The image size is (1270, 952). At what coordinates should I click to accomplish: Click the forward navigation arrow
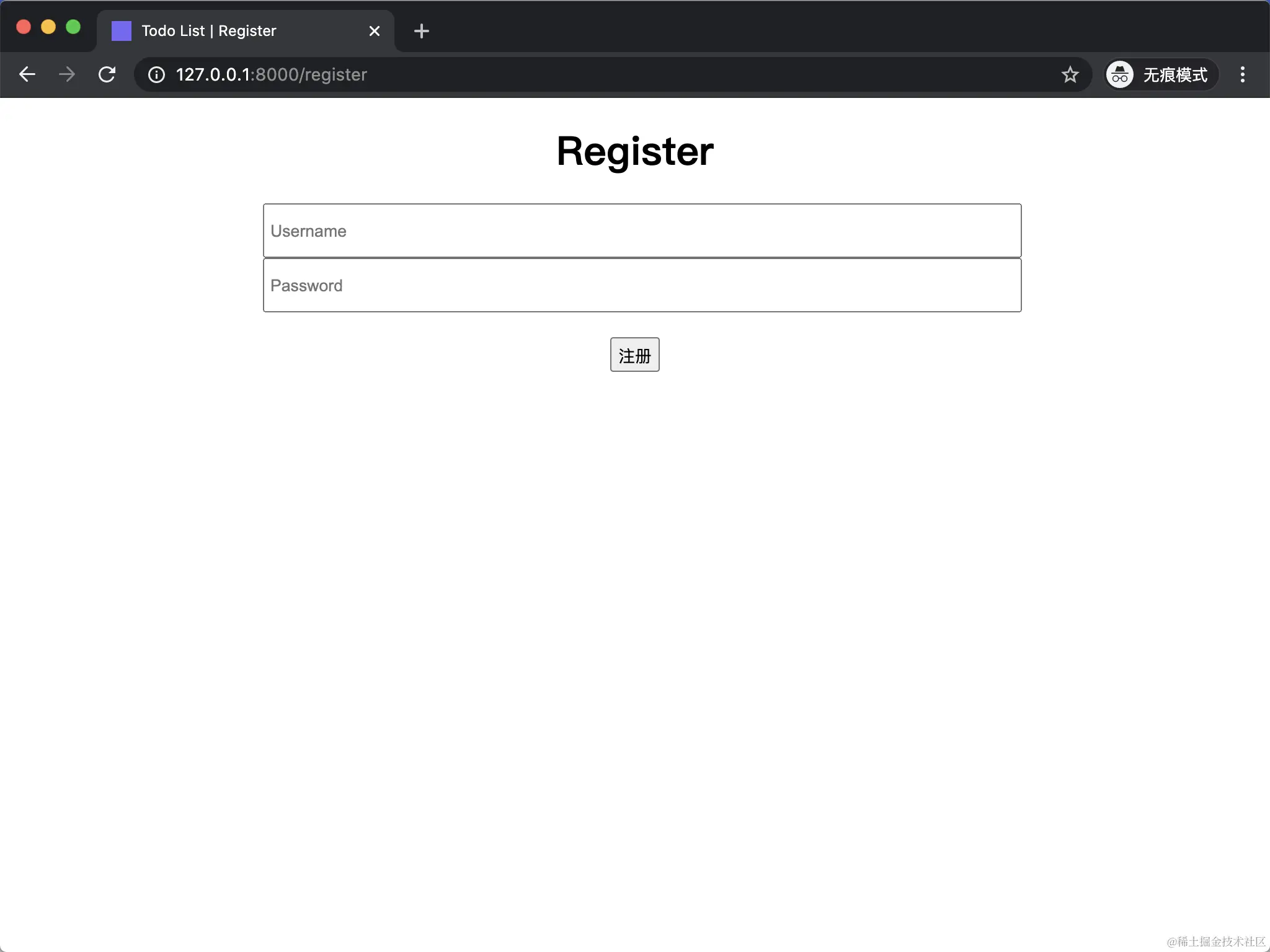67,74
